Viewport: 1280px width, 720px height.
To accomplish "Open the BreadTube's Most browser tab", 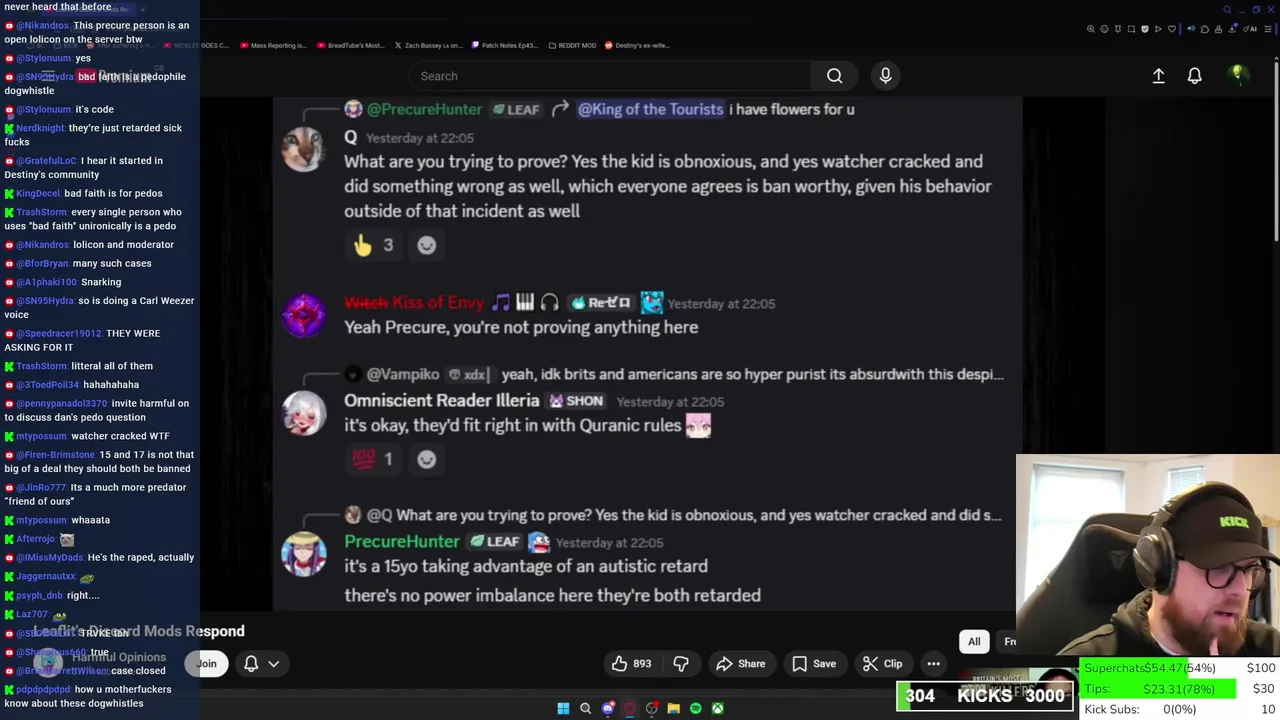I will coord(350,45).
